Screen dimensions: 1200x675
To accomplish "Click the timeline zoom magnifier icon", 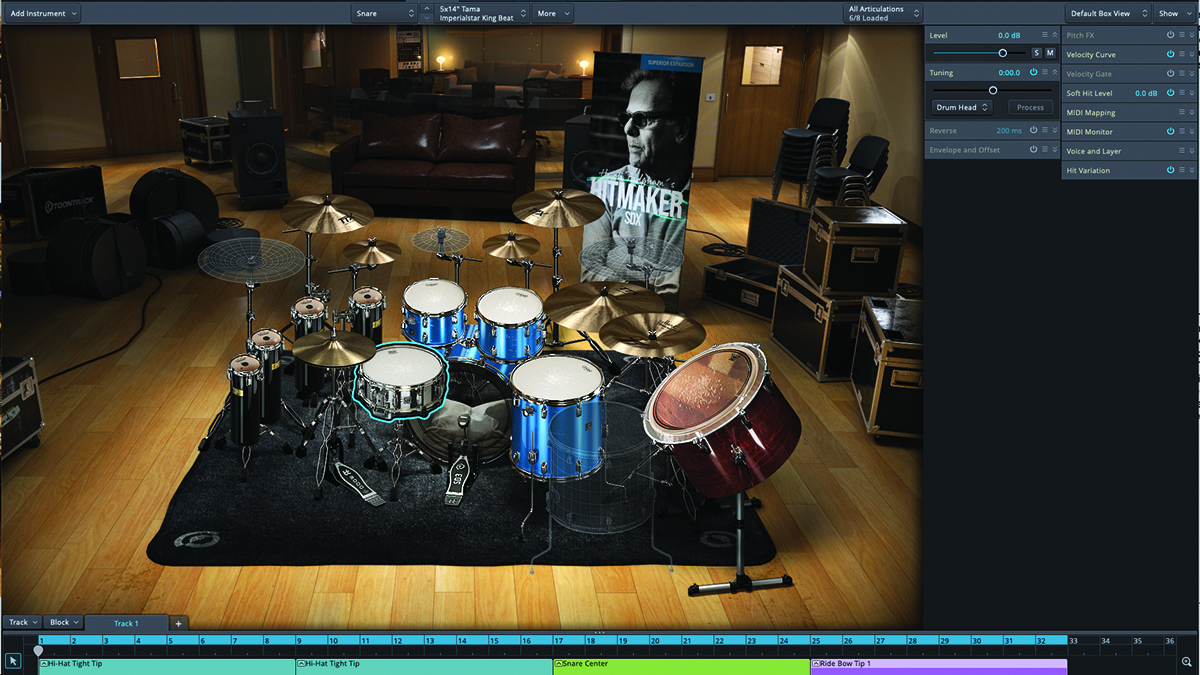I will point(1186,662).
